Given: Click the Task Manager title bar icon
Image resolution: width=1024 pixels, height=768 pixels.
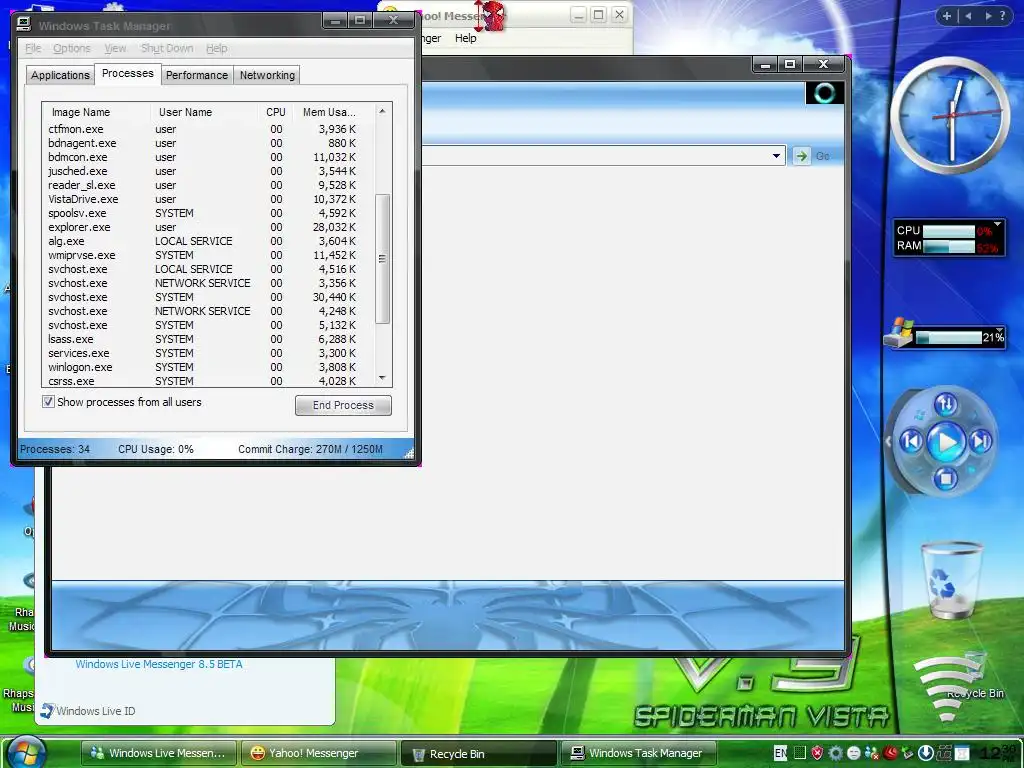Looking at the screenshot, I should tap(24, 24).
